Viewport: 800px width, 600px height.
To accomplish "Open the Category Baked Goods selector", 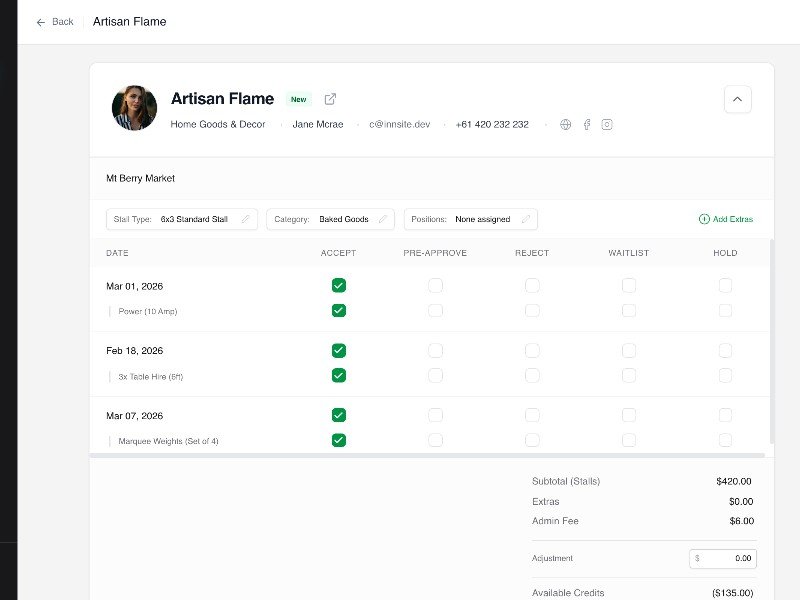I will coord(330,219).
